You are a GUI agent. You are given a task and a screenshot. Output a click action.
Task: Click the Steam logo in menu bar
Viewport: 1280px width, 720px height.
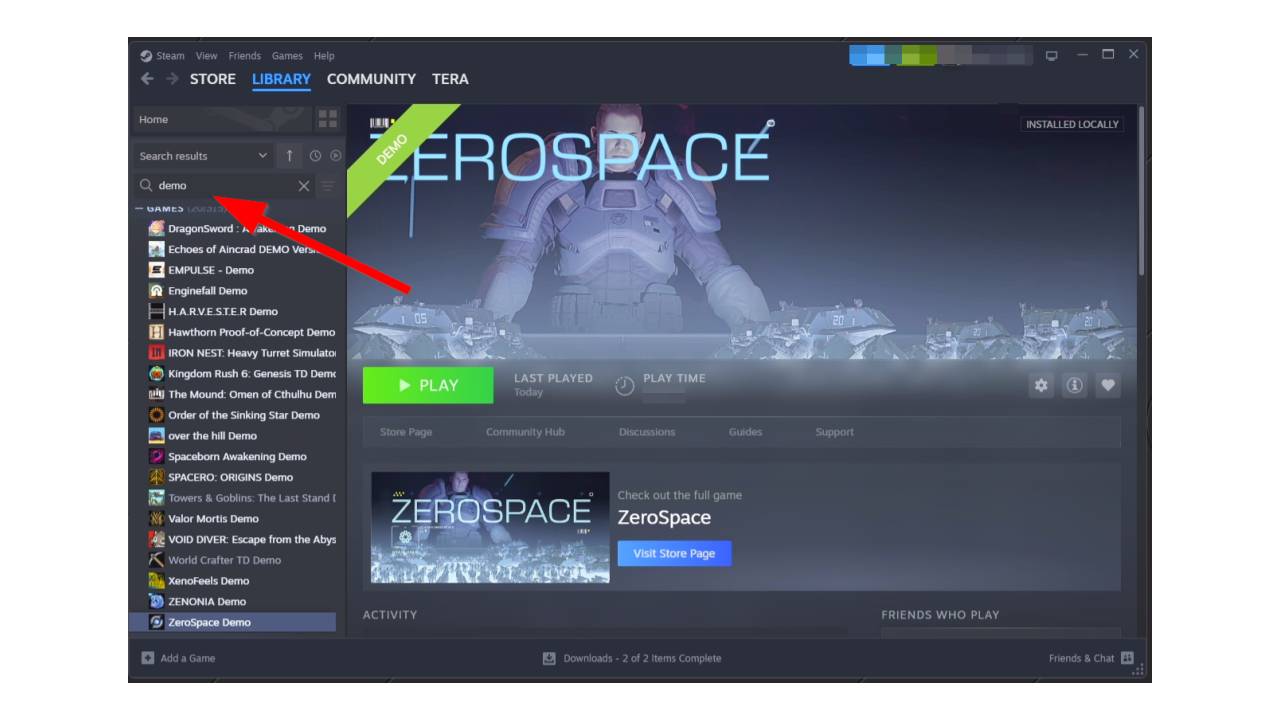(x=146, y=56)
